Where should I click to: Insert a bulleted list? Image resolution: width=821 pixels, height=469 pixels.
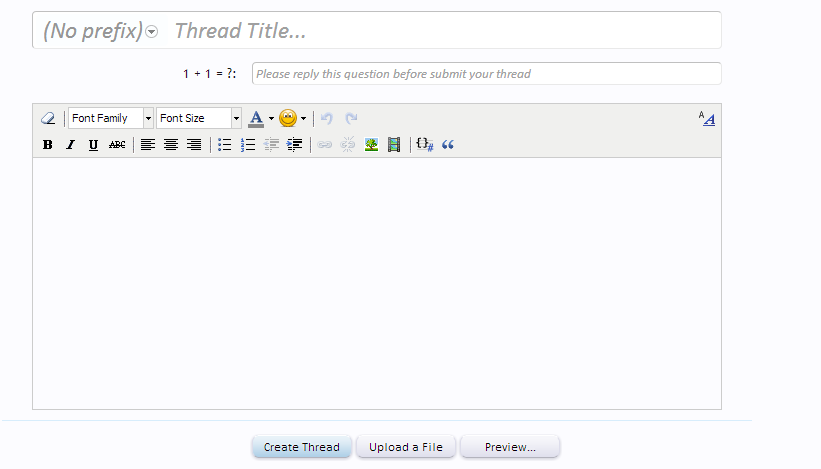pyautogui.click(x=225, y=145)
